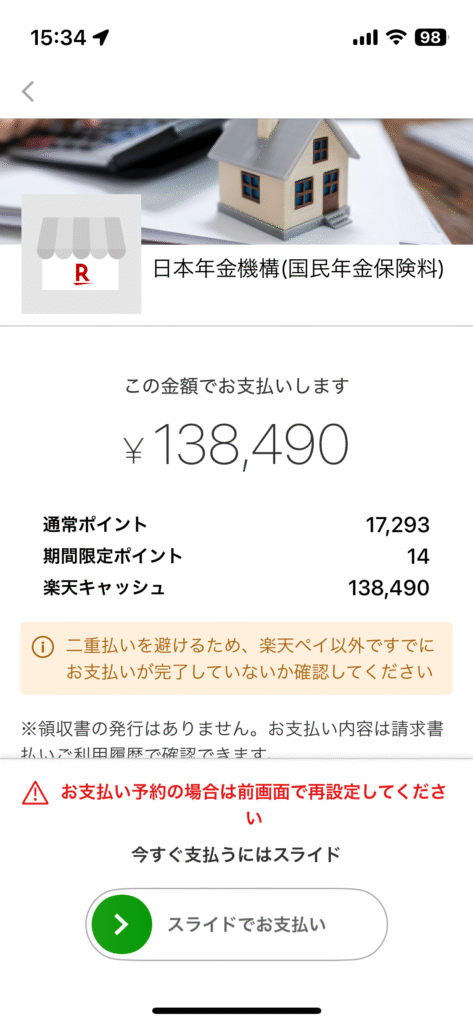Select the 日本年金機構(国民年金保険料) merchant name
Image resolution: width=473 pixels, height=1024 pixels.
[x=298, y=270]
